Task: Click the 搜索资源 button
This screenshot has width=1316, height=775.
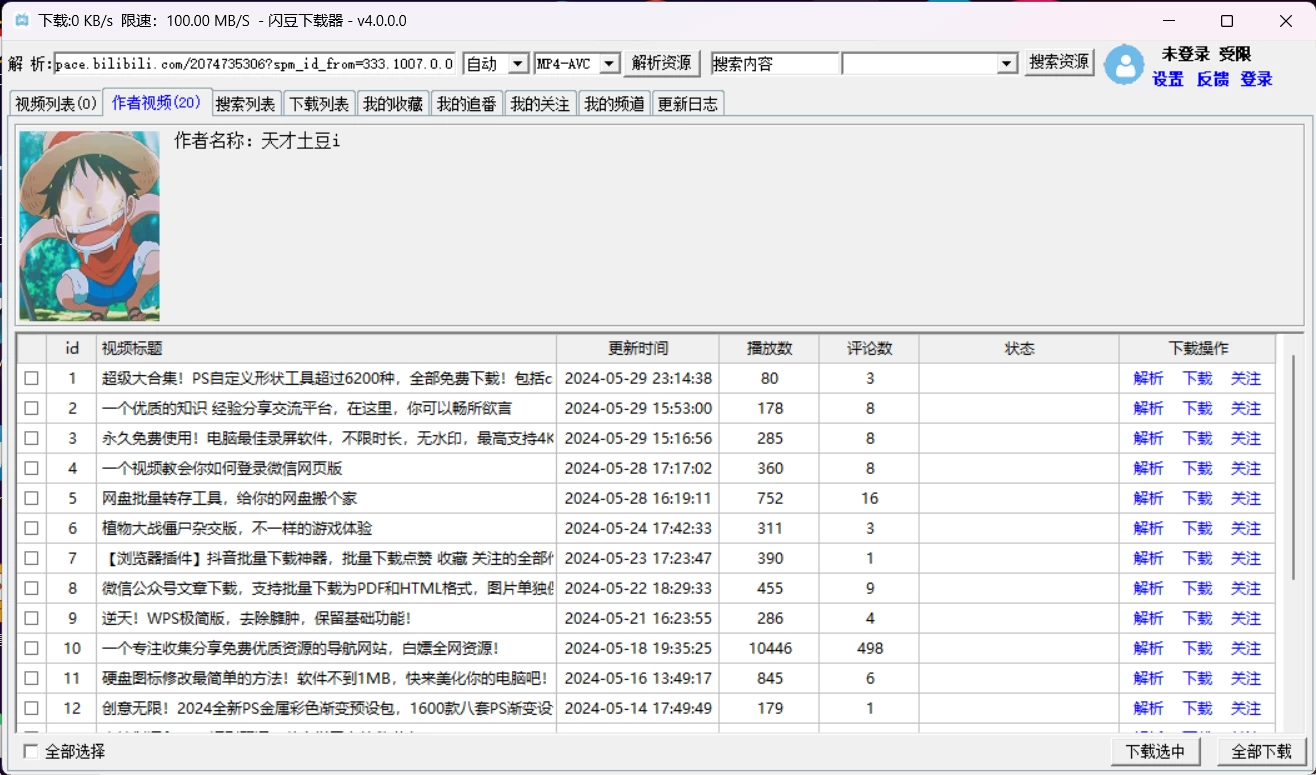Action: pyautogui.click(x=1060, y=62)
